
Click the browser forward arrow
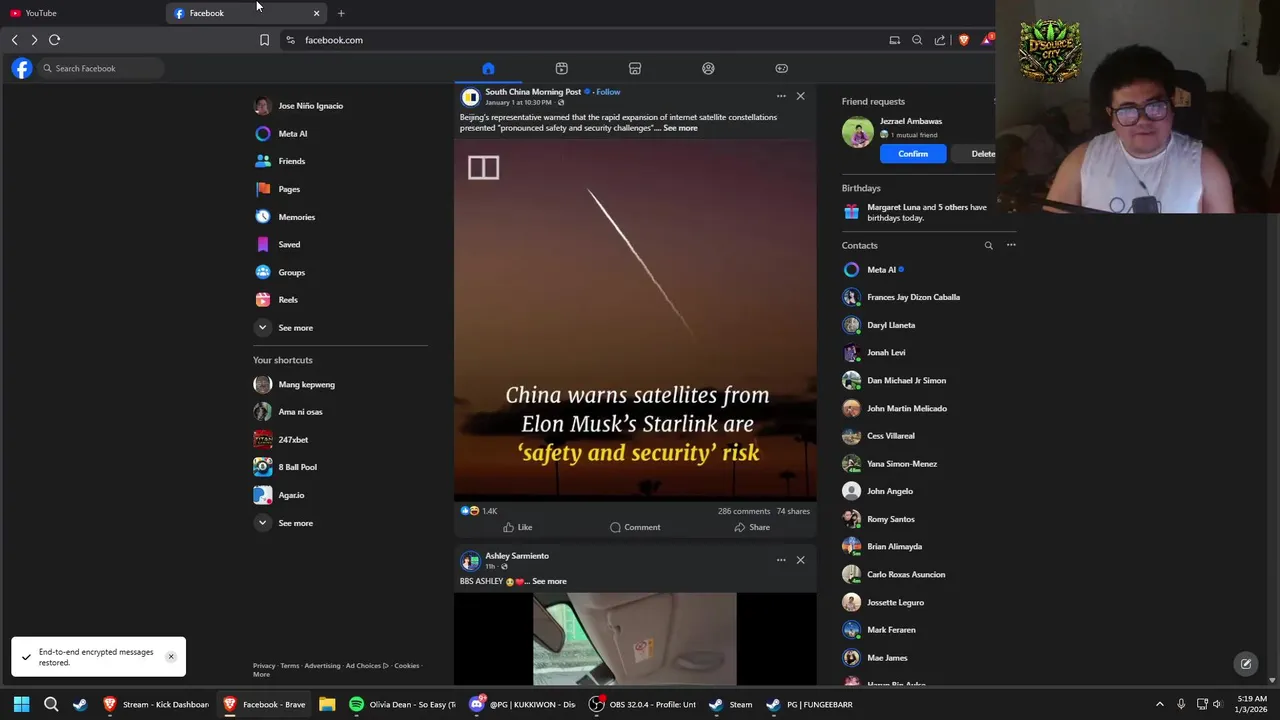click(34, 40)
